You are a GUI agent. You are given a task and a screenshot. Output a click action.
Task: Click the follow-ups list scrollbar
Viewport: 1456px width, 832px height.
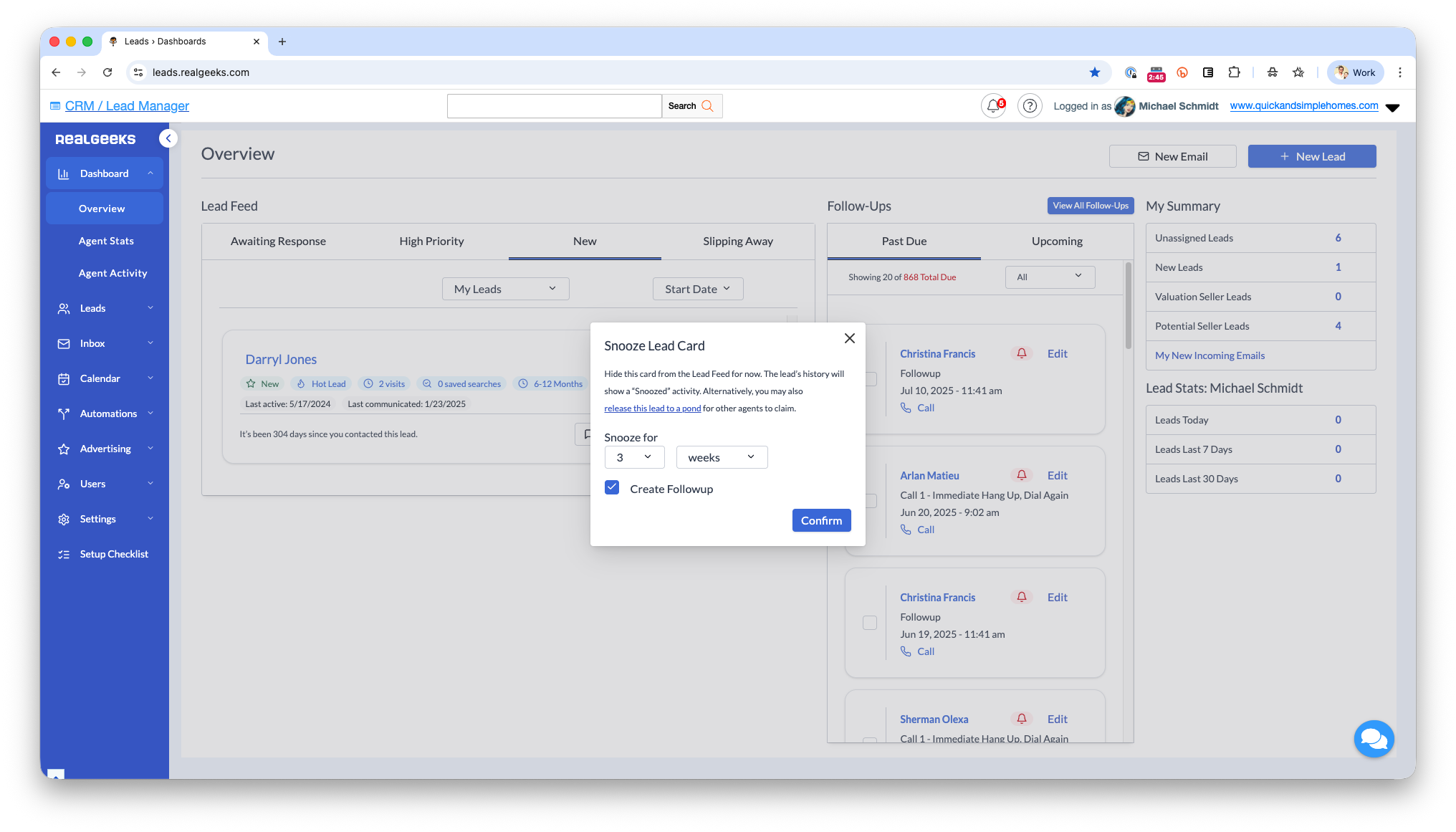(x=1129, y=307)
